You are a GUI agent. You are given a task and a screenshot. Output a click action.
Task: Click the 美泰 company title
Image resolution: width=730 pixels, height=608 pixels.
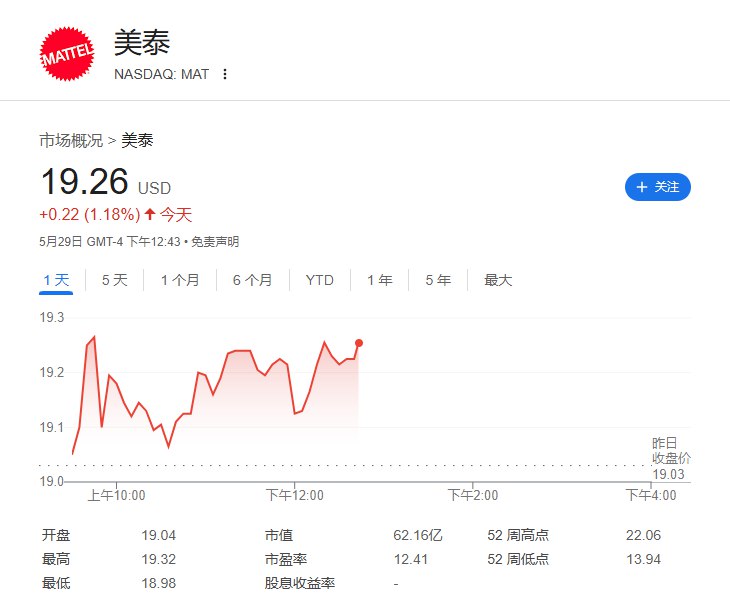pos(142,43)
